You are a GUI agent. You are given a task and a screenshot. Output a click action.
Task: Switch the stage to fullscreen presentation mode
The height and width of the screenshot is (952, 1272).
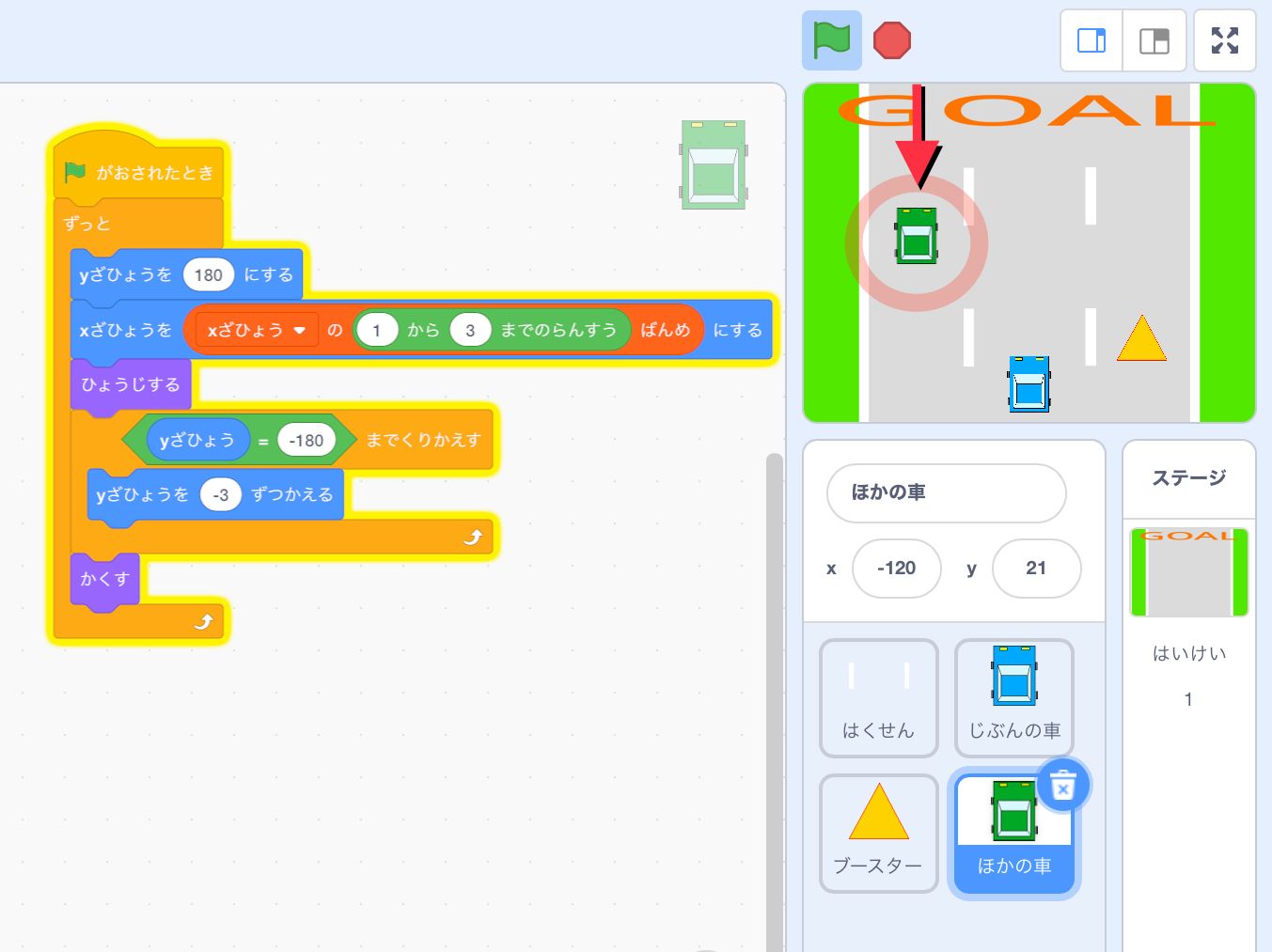pos(1225,40)
